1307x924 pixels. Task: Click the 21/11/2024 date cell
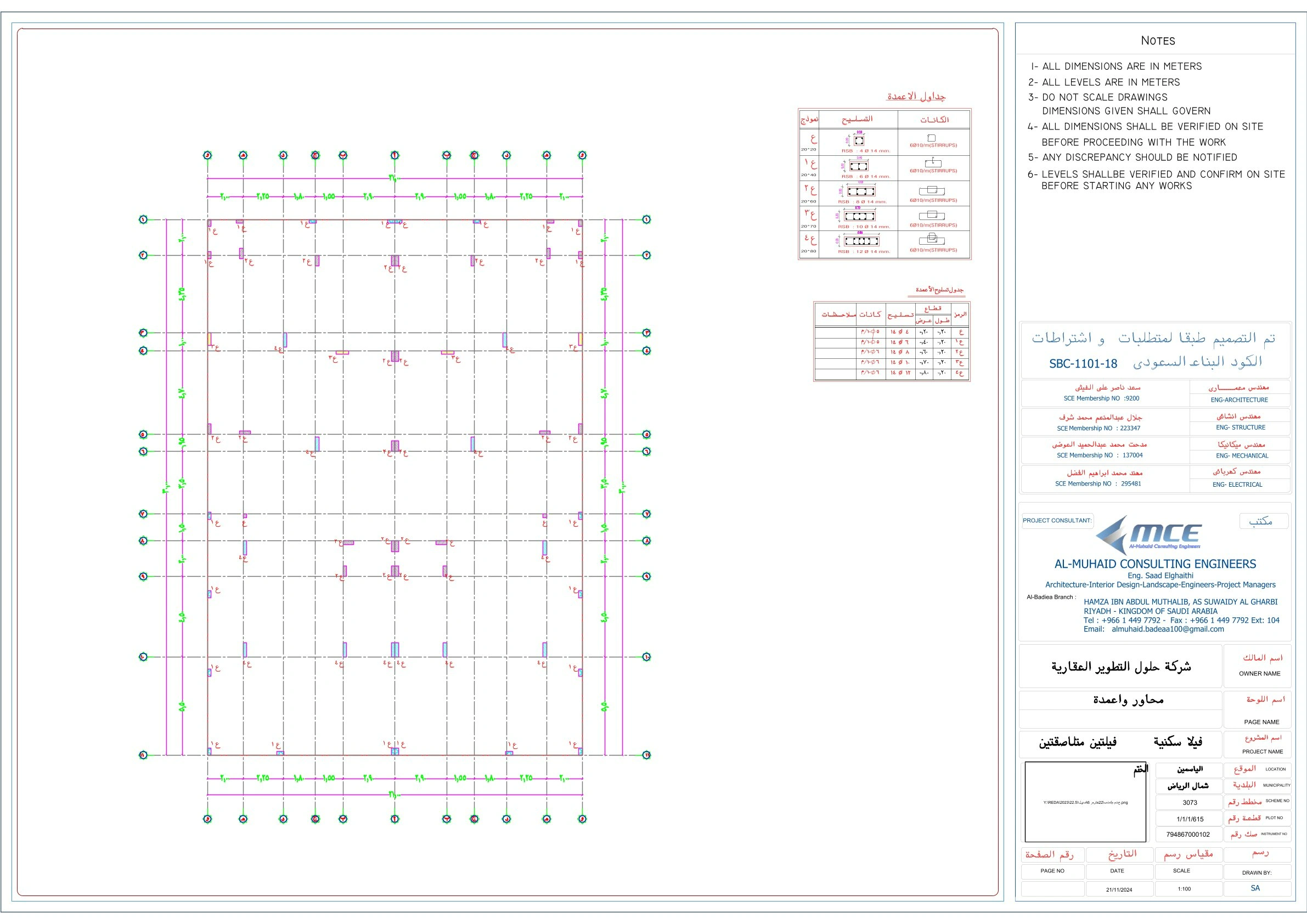pyautogui.click(x=1119, y=889)
